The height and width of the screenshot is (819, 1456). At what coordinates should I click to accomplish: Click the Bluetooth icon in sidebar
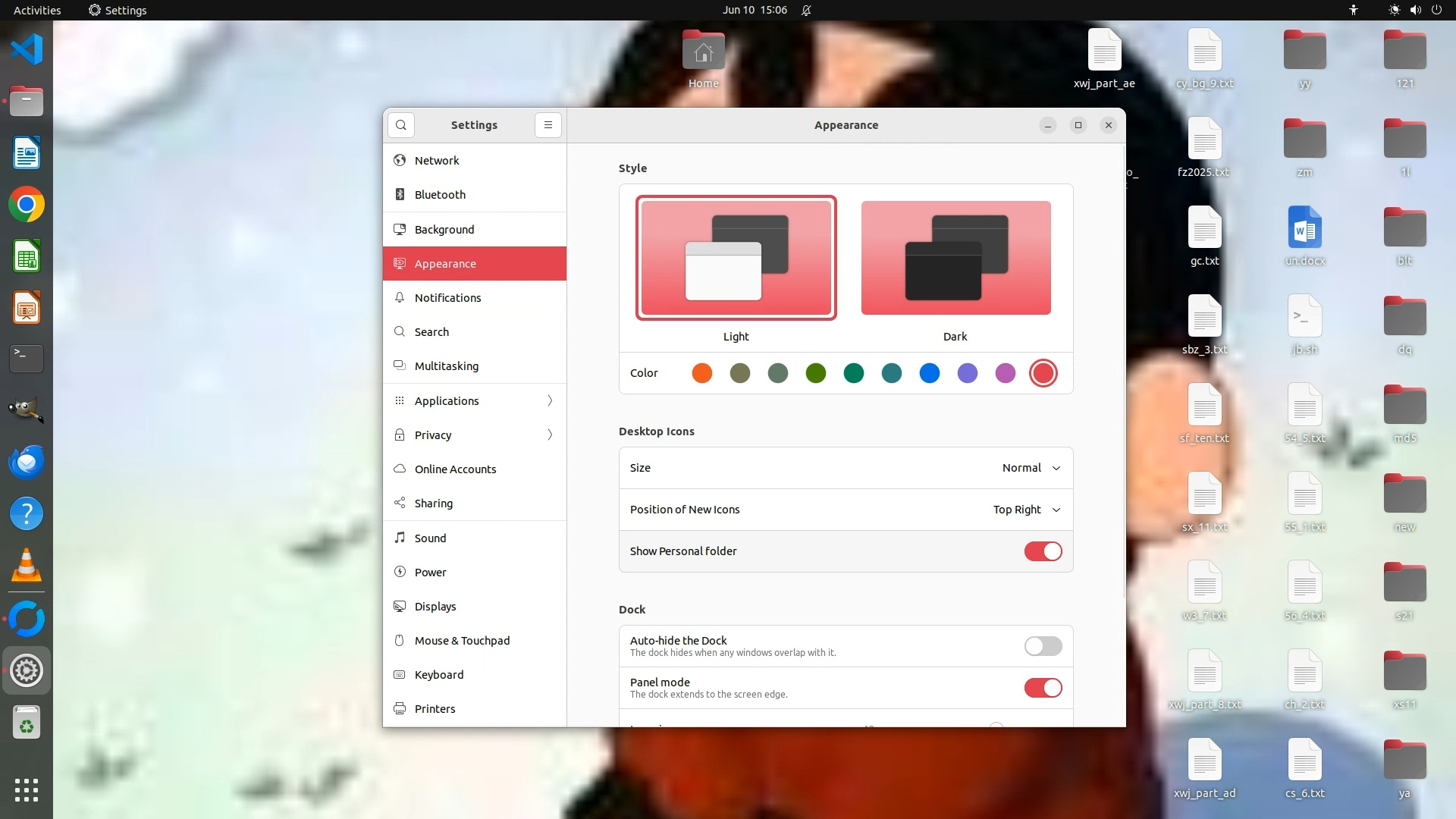pyautogui.click(x=400, y=195)
